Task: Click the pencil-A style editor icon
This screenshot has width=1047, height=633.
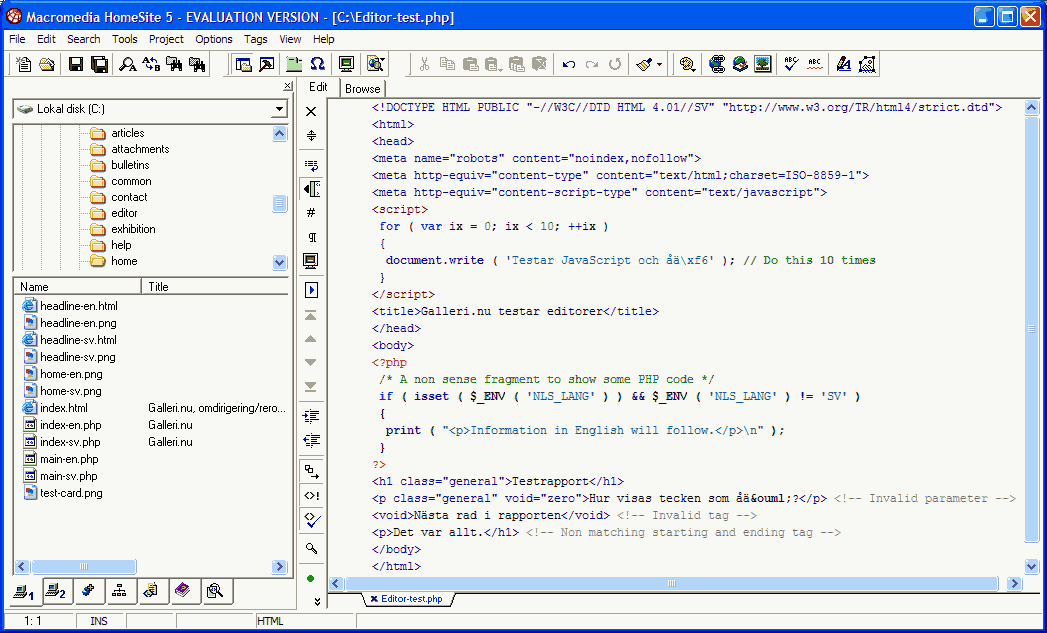Action: point(844,64)
